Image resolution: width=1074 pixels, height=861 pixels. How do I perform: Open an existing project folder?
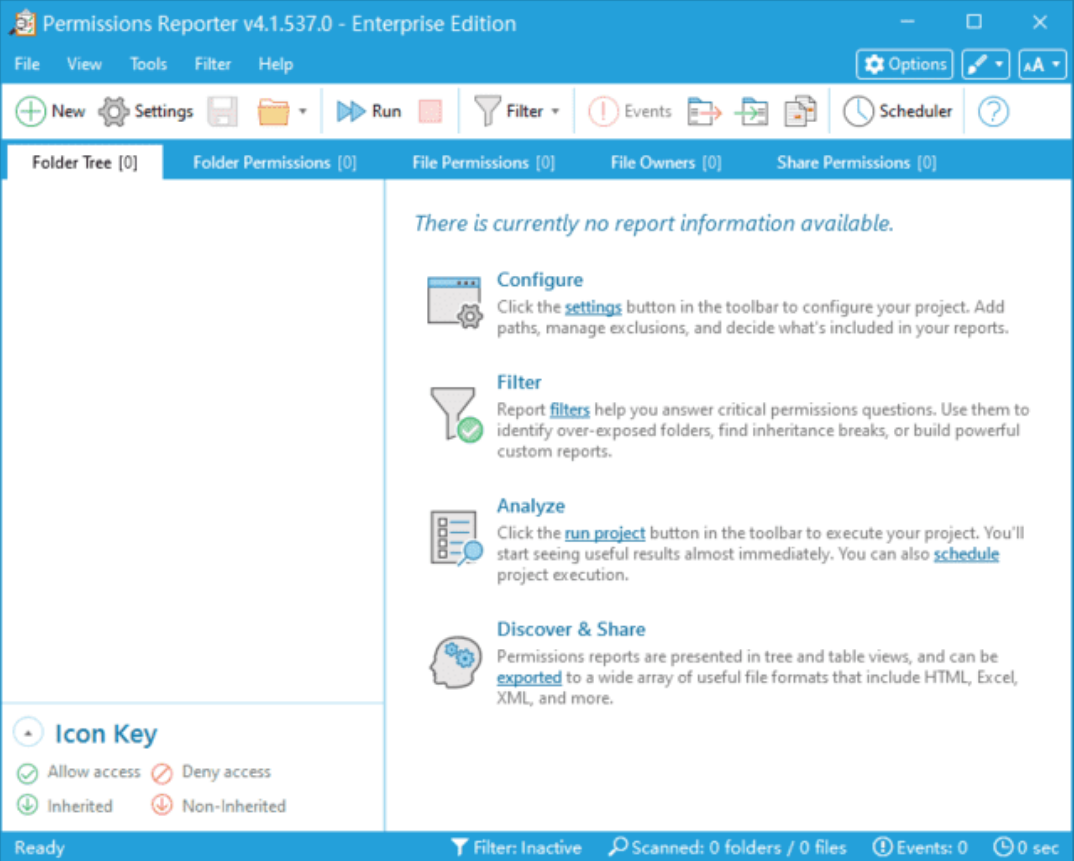click(x=276, y=111)
